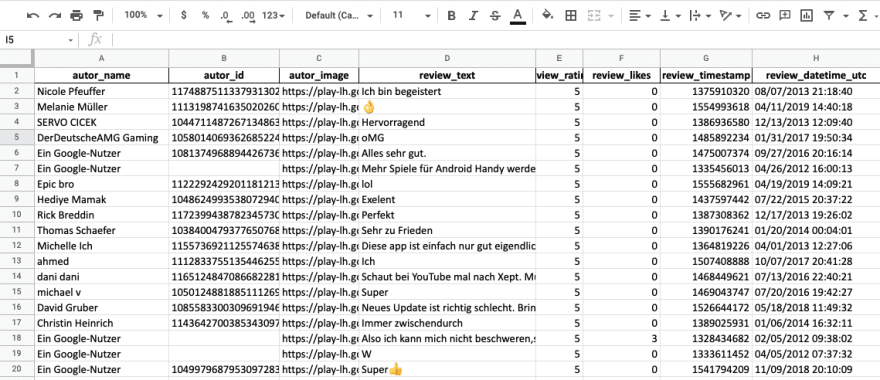
Task: Select the cell Ich bin begeistert
Action: click(447, 91)
